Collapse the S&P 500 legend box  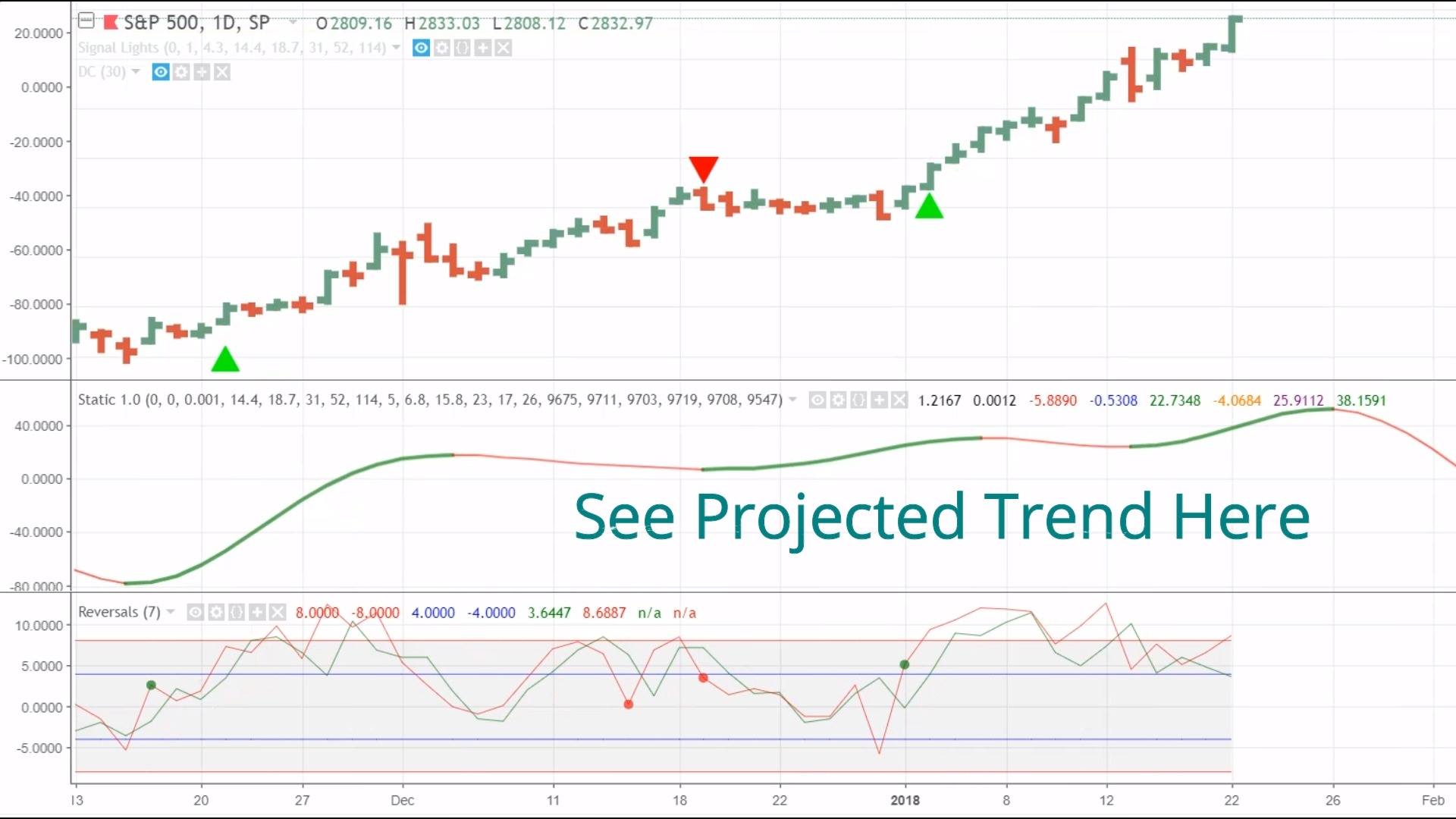86,21
